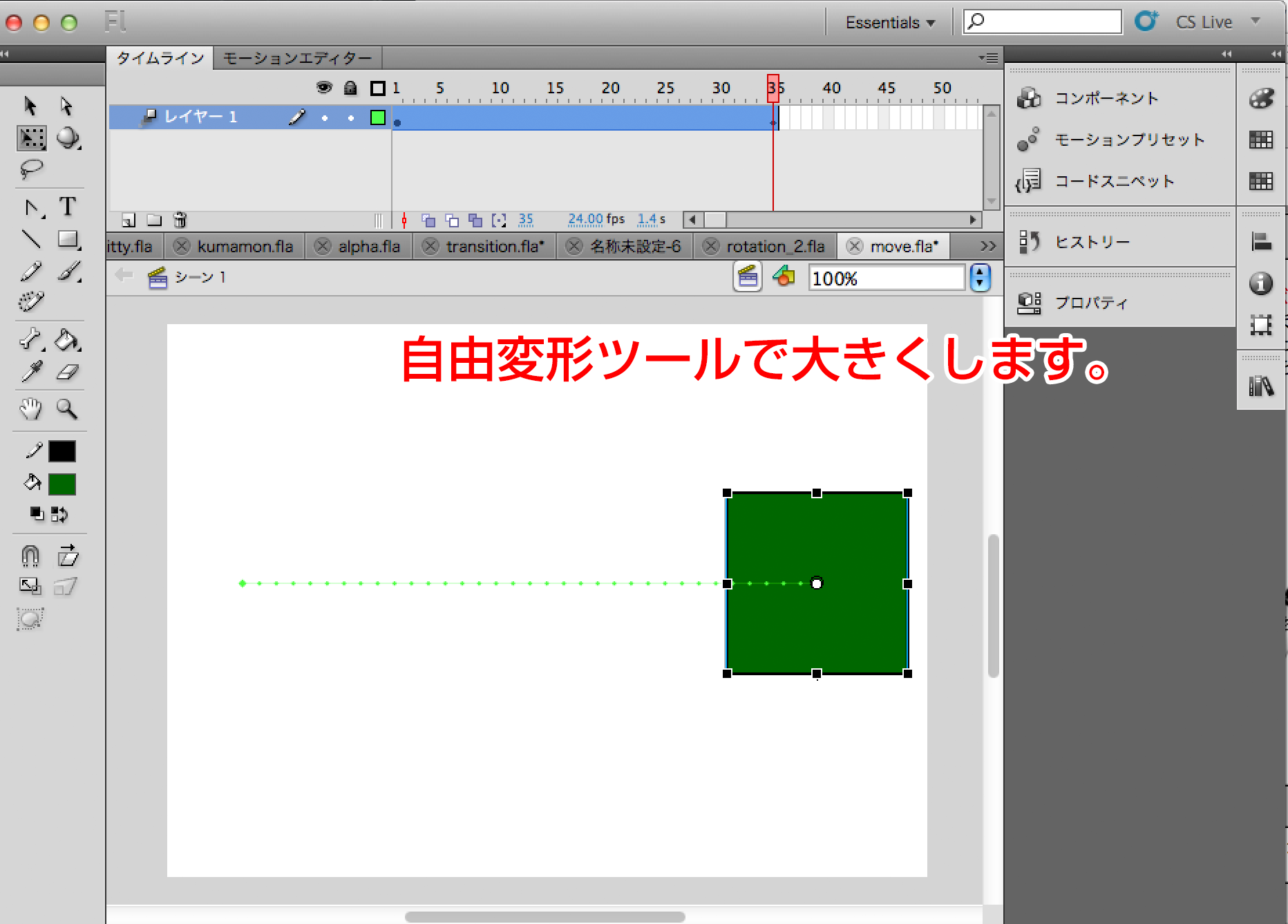The height and width of the screenshot is (924, 1288).
Task: Select the Eyedropper tool
Action: [x=31, y=373]
